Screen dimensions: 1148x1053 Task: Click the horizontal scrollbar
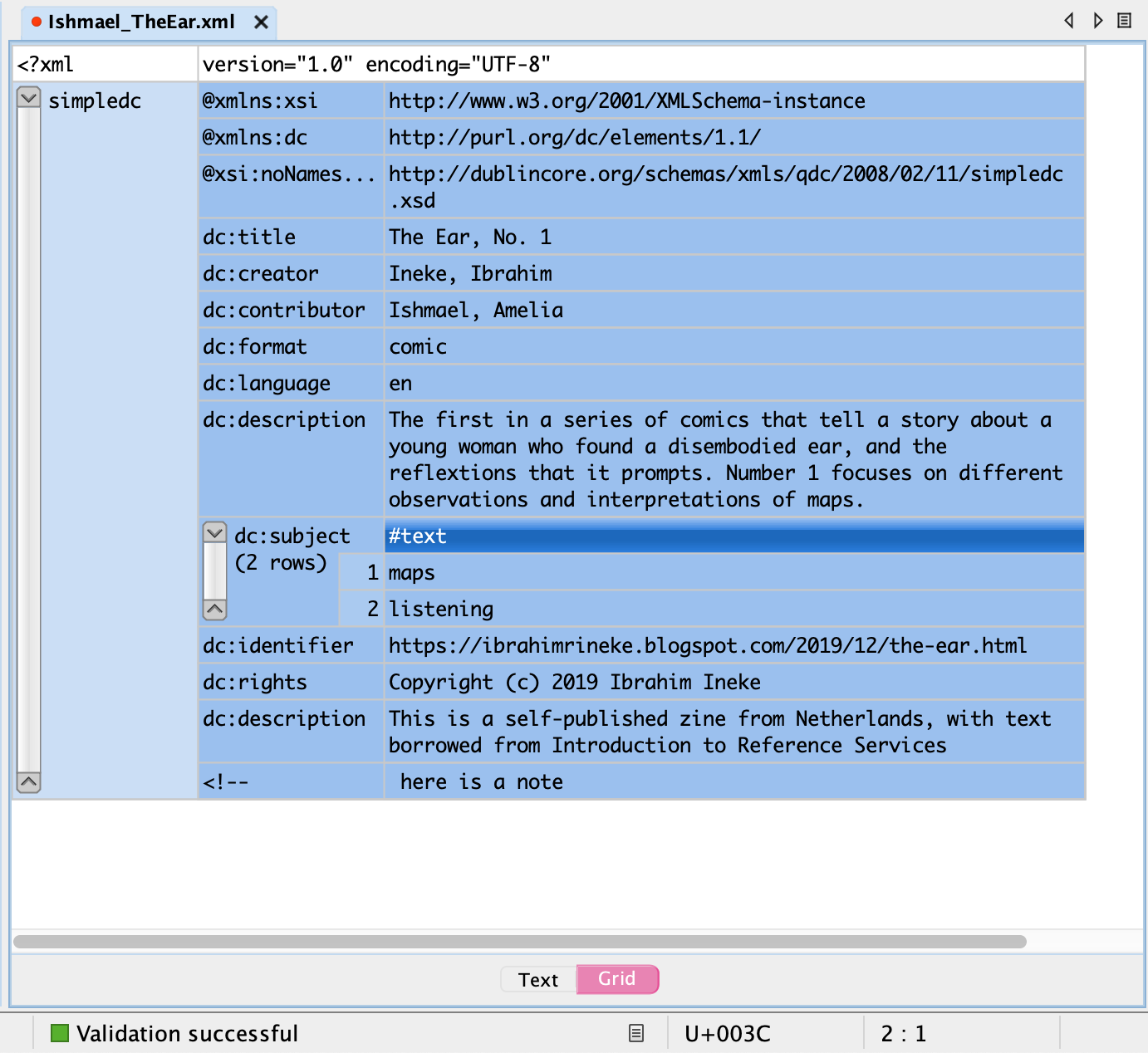tap(520, 942)
